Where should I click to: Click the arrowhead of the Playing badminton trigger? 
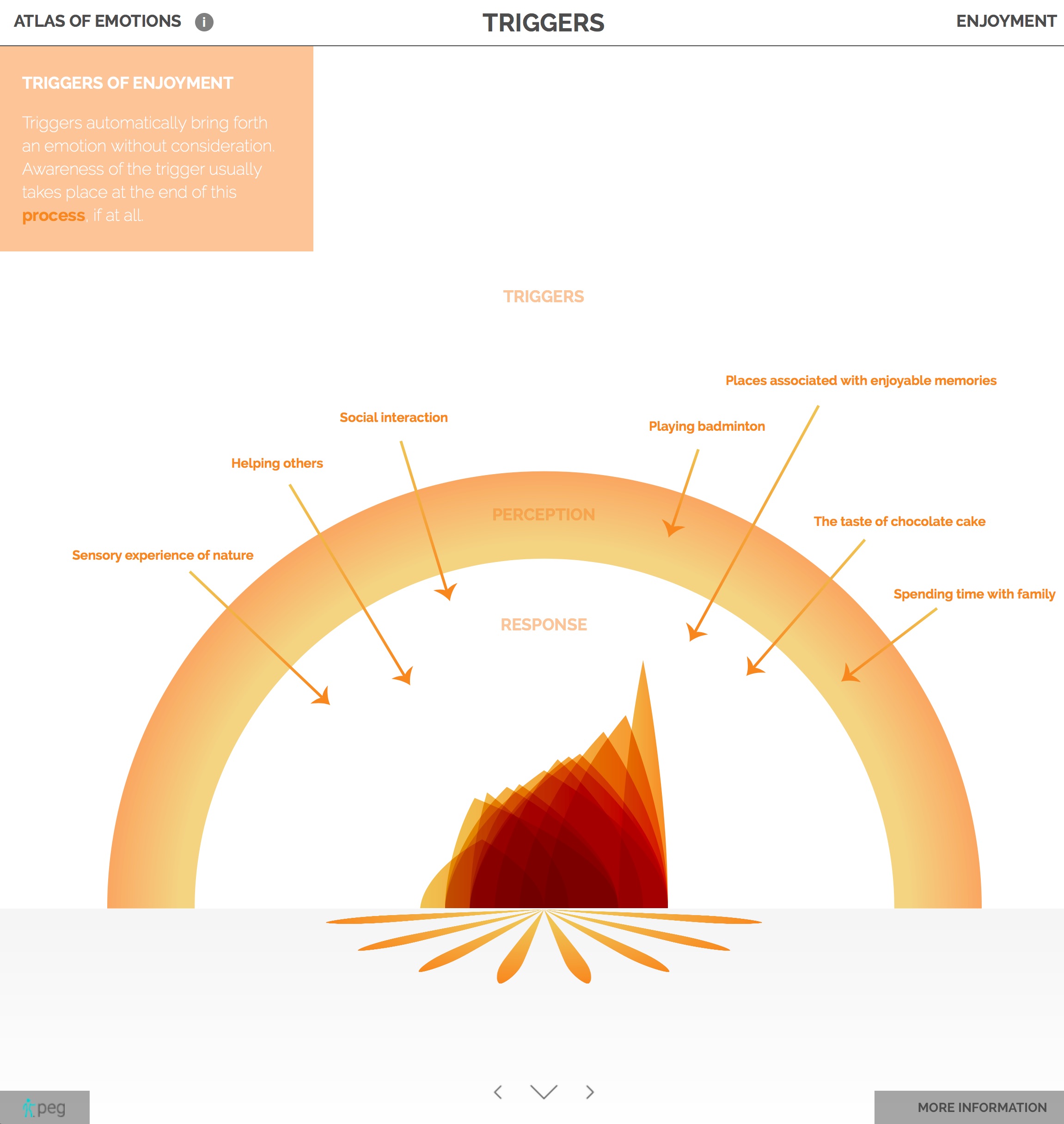(x=672, y=529)
